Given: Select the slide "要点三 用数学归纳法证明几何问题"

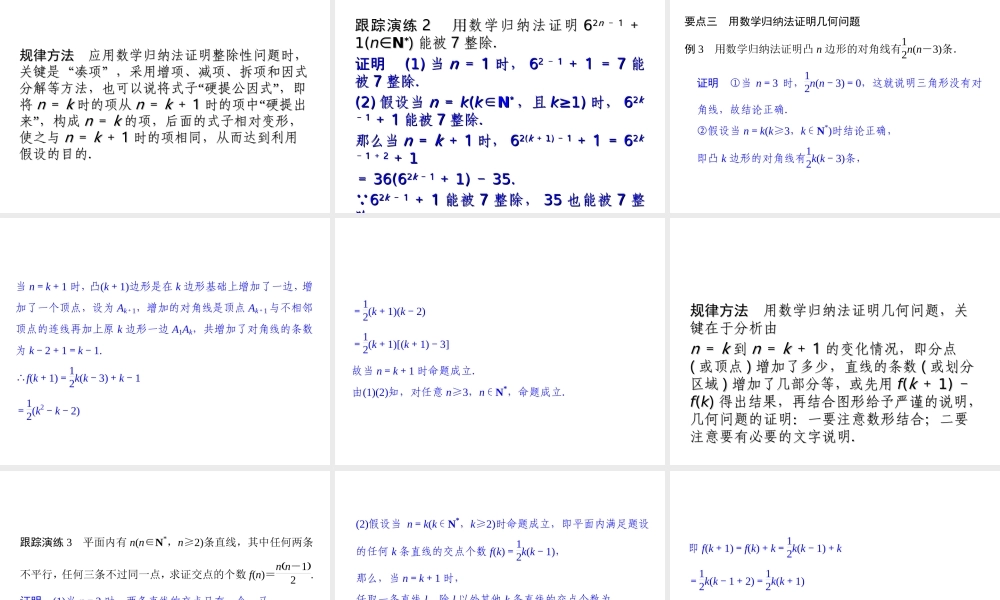Looking at the screenshot, I should pos(833,105).
